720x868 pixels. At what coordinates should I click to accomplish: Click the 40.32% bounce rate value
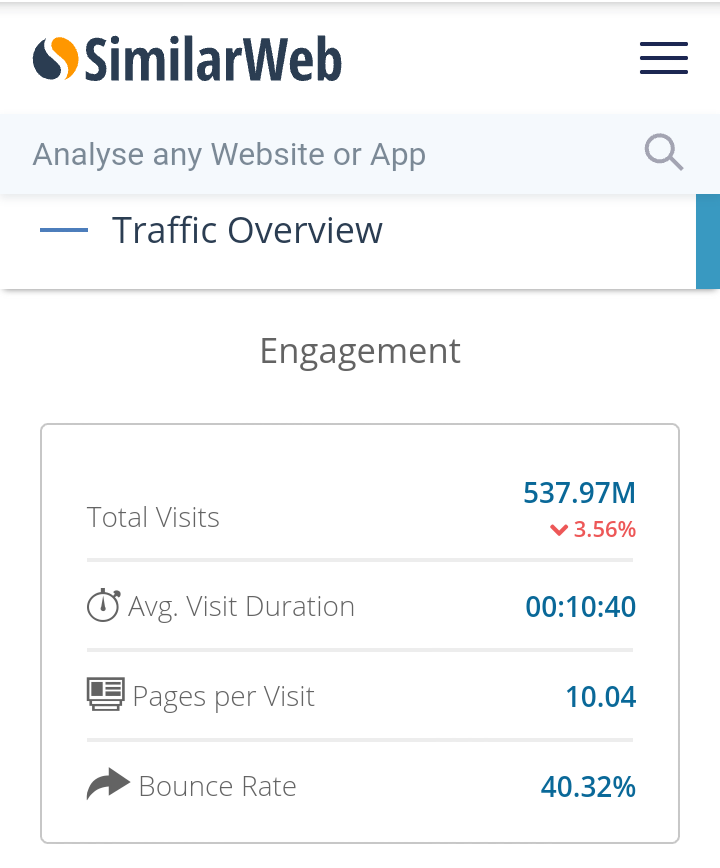588,786
